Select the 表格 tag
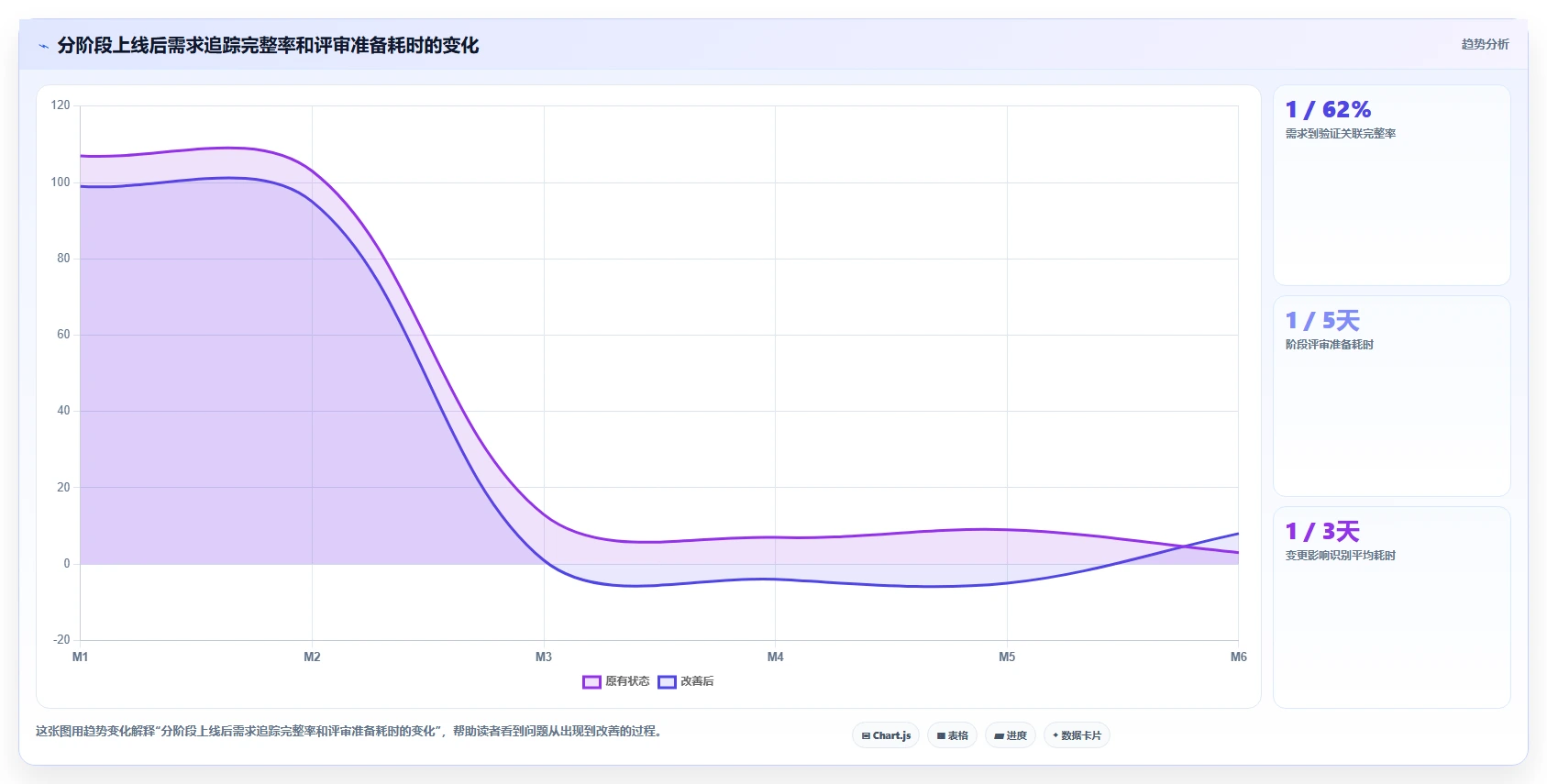 (x=952, y=735)
